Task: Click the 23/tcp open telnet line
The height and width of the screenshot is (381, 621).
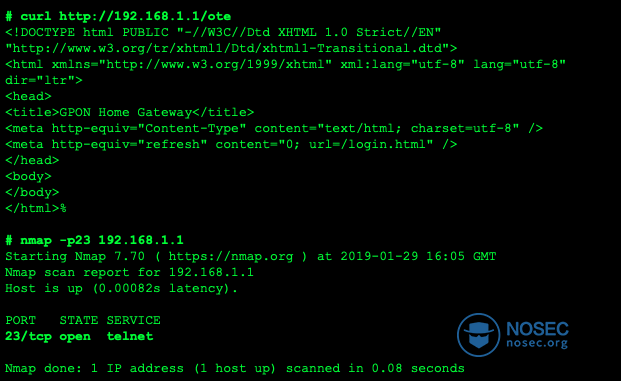Action: (79, 336)
